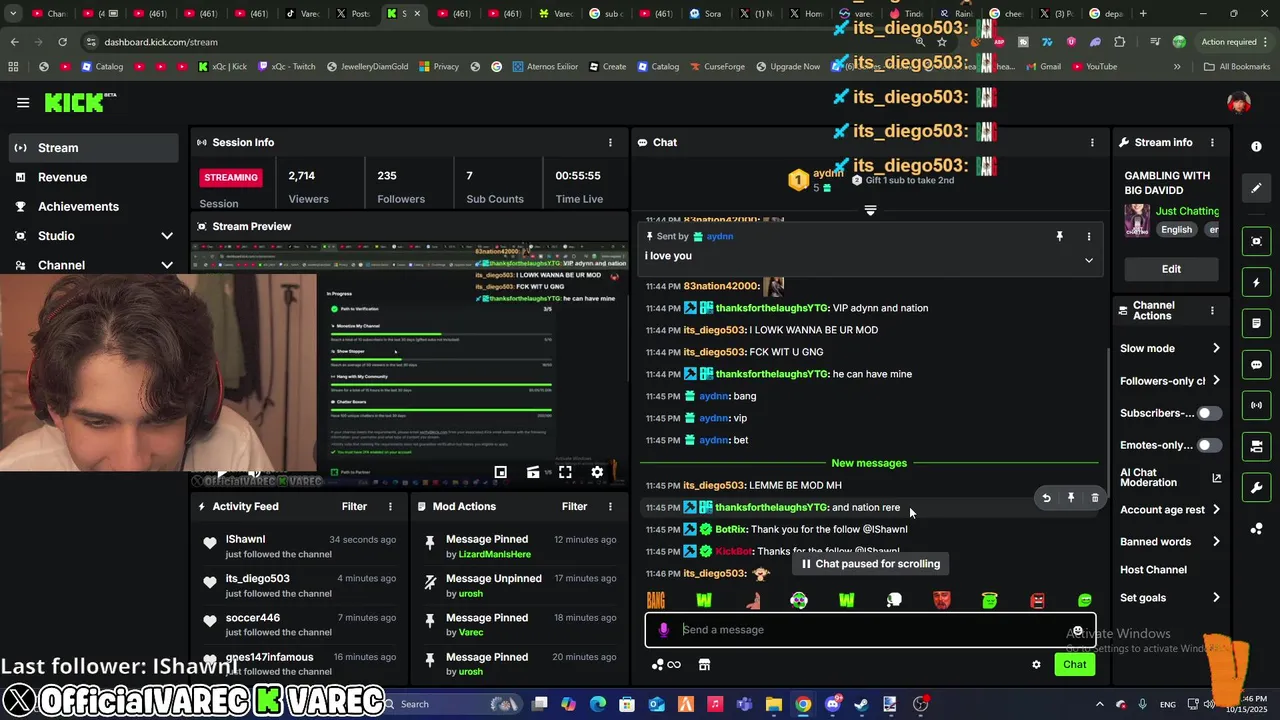Toggle Stream Preview panel from right sidebar

tap(1257, 241)
